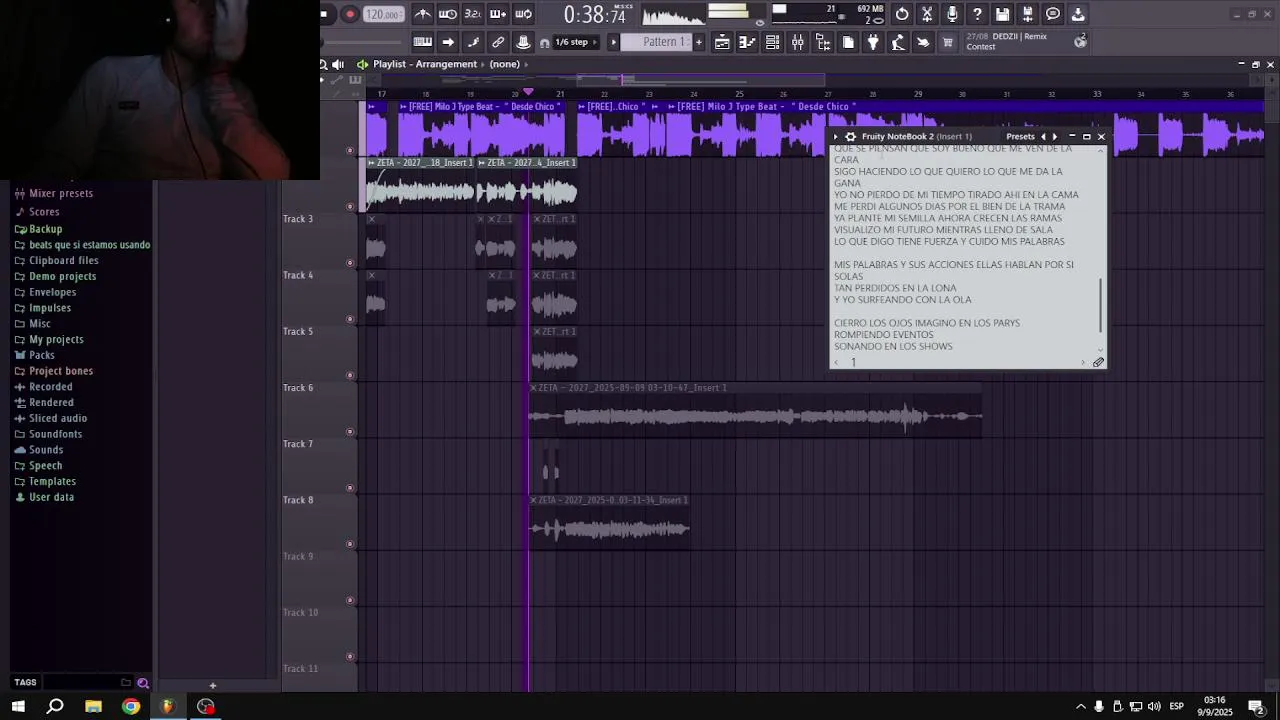
Task: Click the snap magnet icon
Action: pyautogui.click(x=544, y=43)
